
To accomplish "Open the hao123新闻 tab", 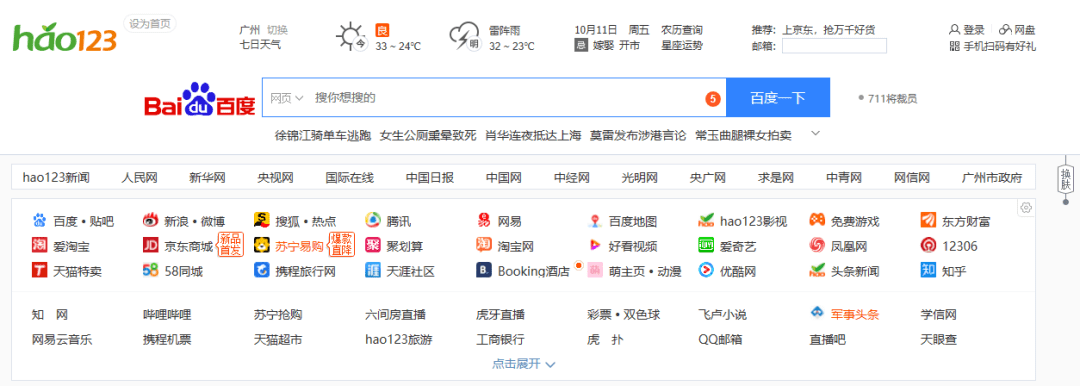I will (x=56, y=178).
